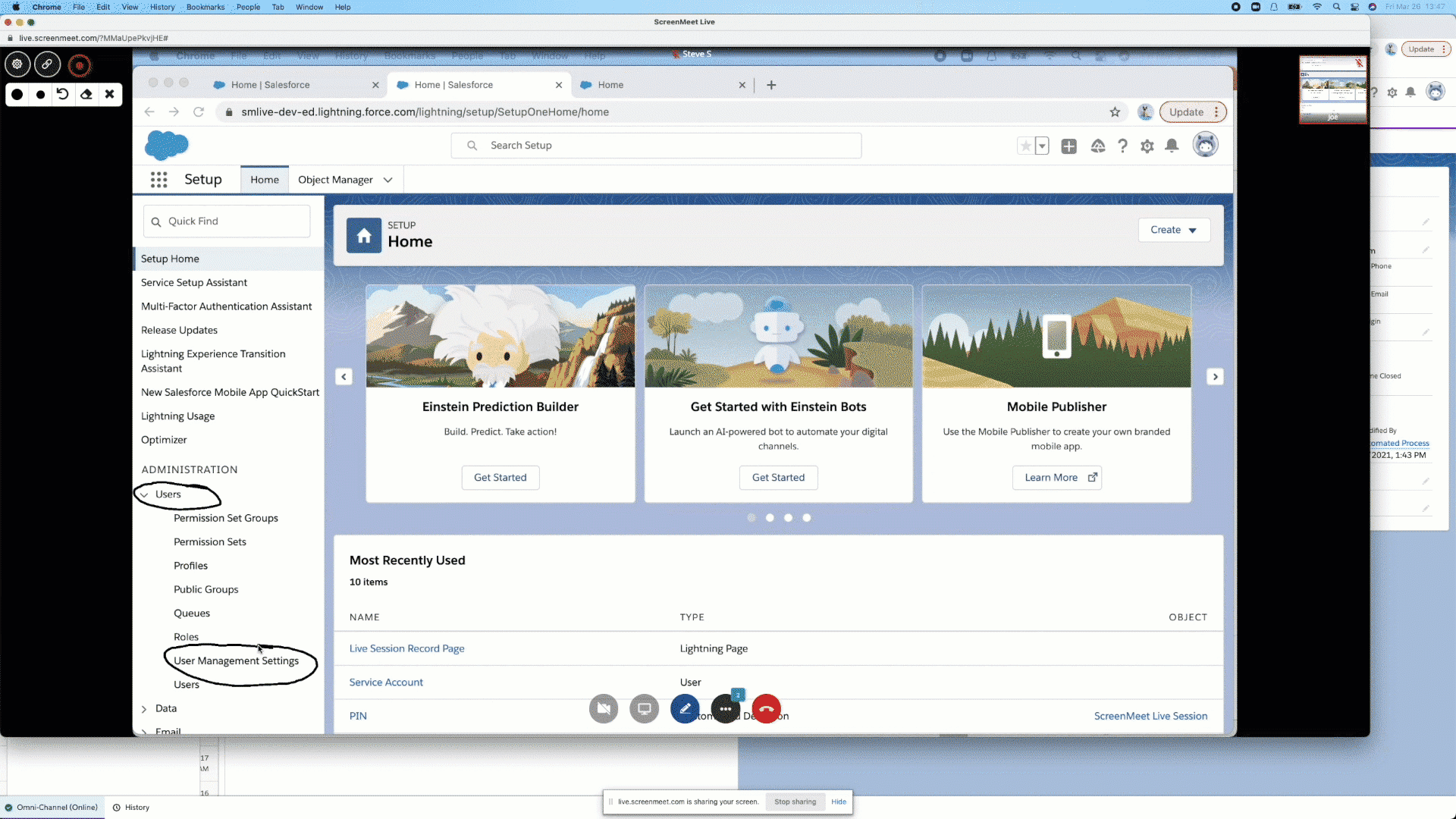Click the favorites star icon in Salesforce header
1456x819 pixels.
click(x=1025, y=146)
